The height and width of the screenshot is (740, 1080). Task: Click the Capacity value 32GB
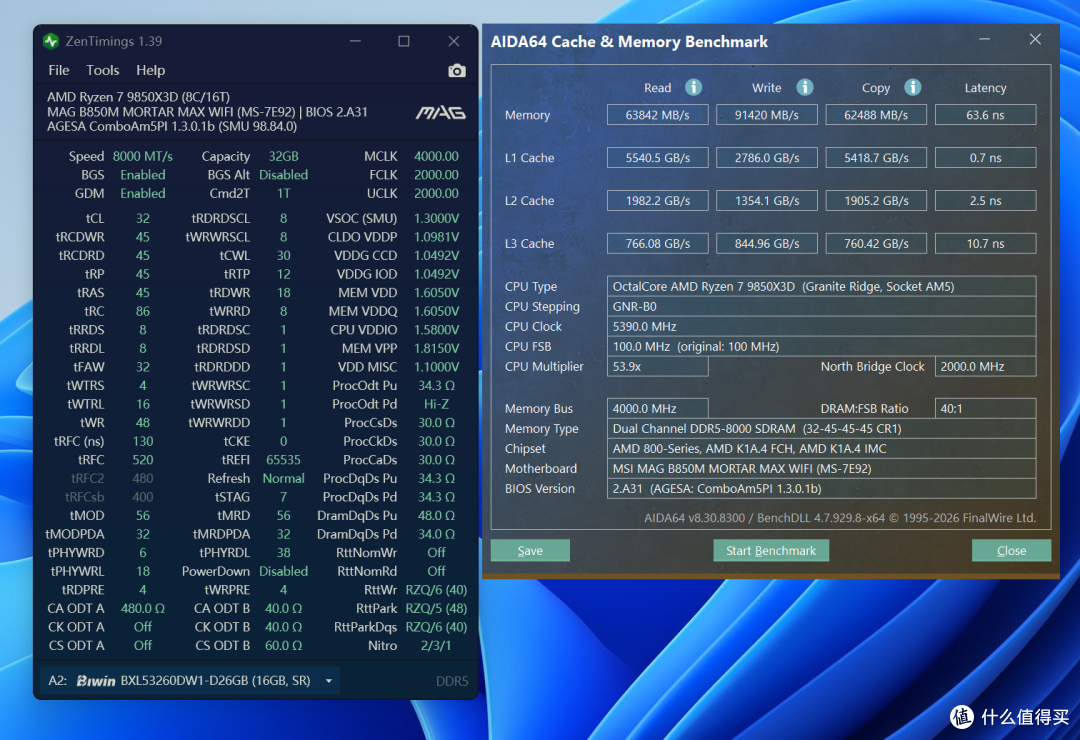[283, 156]
